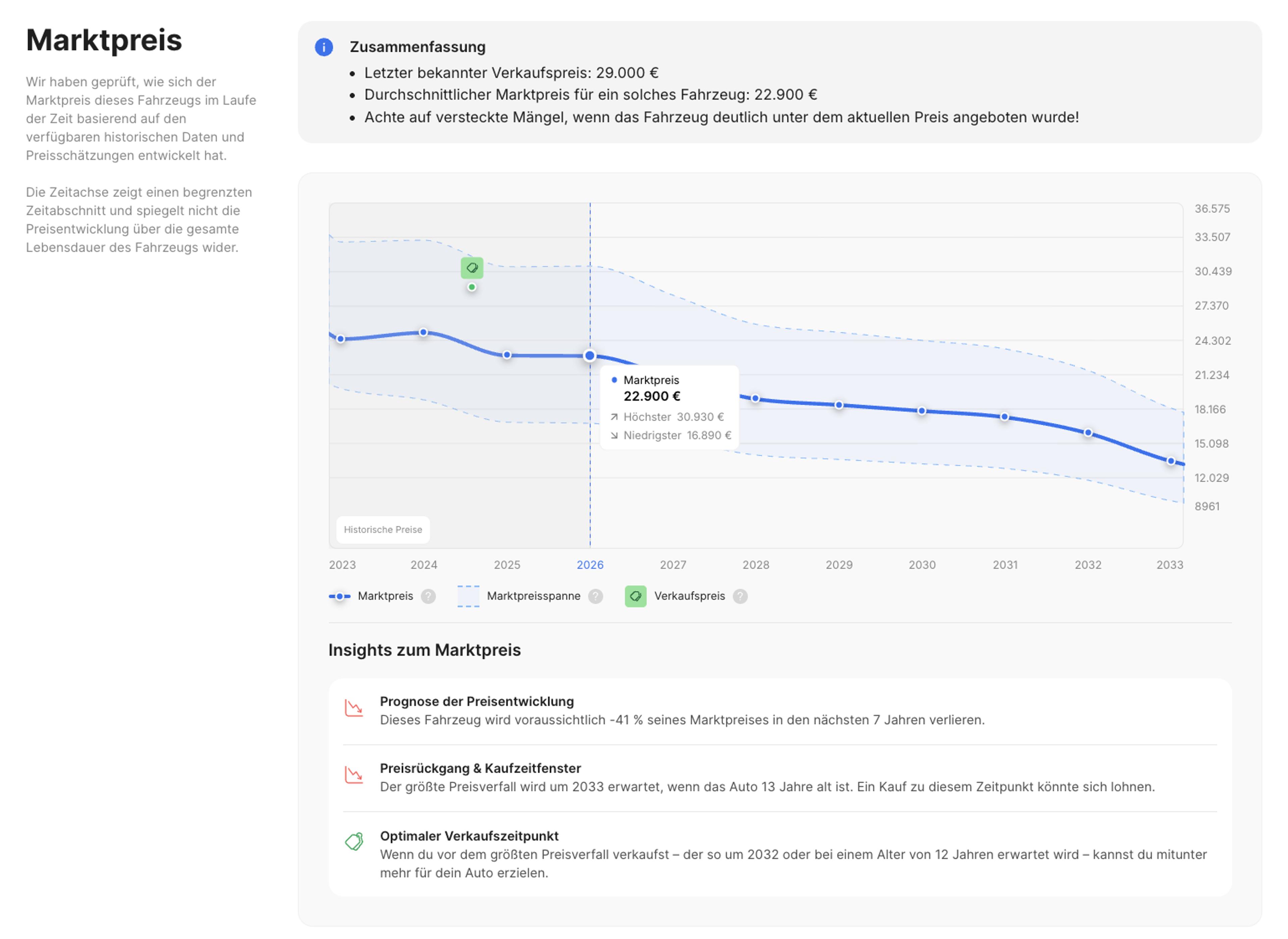Click the 2028 market price data point
This screenshot has height=939, width=1288.
click(x=755, y=398)
